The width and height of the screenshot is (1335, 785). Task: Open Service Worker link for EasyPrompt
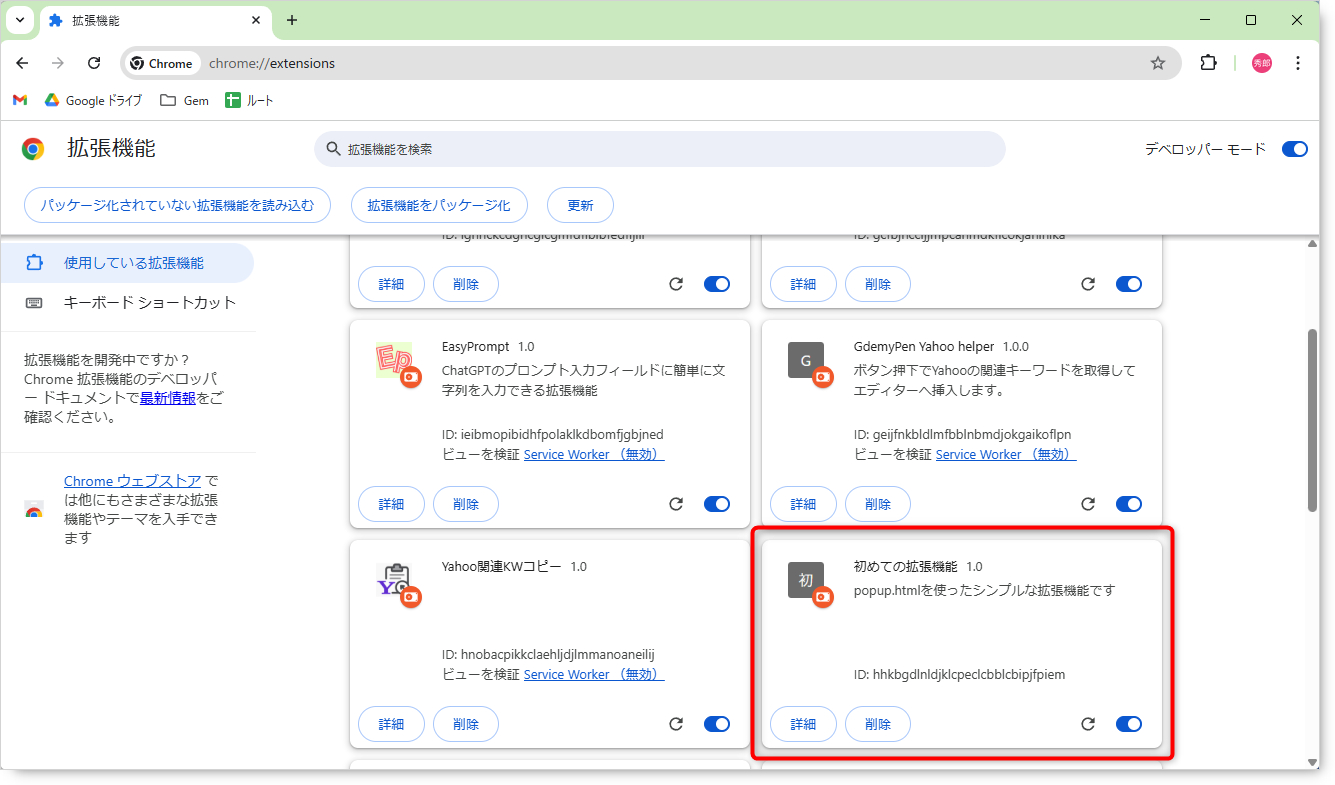click(593, 454)
